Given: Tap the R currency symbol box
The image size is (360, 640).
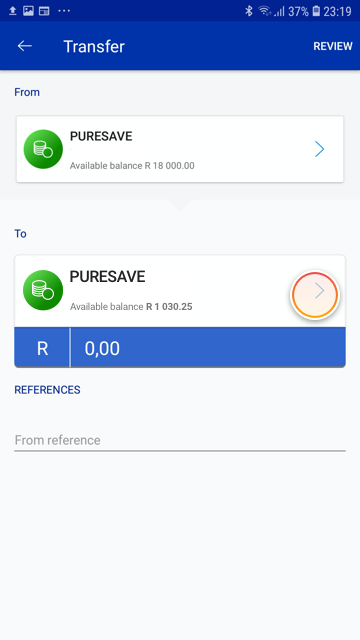Looking at the screenshot, I should coord(42,347).
